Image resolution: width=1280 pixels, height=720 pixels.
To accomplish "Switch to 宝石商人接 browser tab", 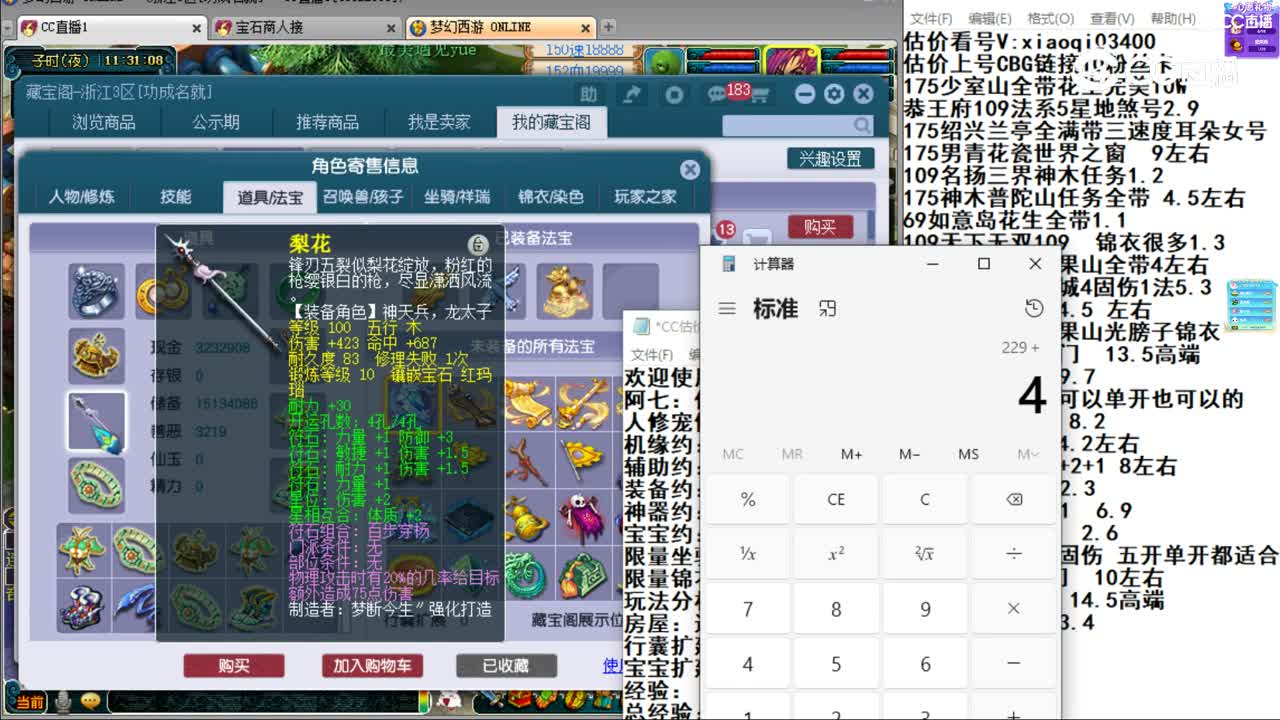I will coord(303,27).
